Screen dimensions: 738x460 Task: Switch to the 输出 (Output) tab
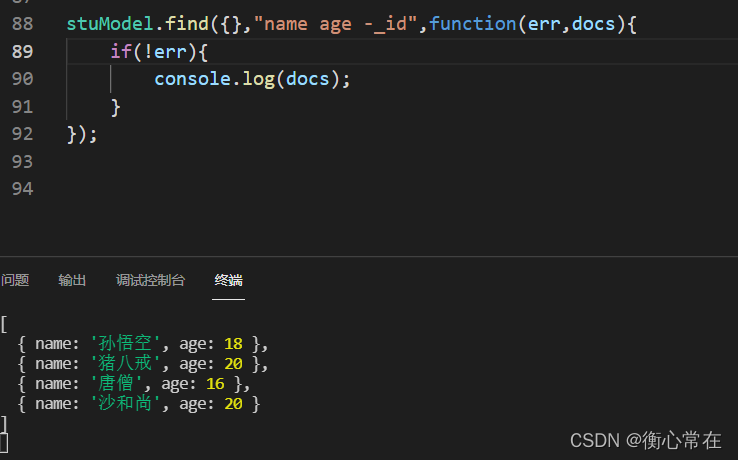tap(72, 280)
